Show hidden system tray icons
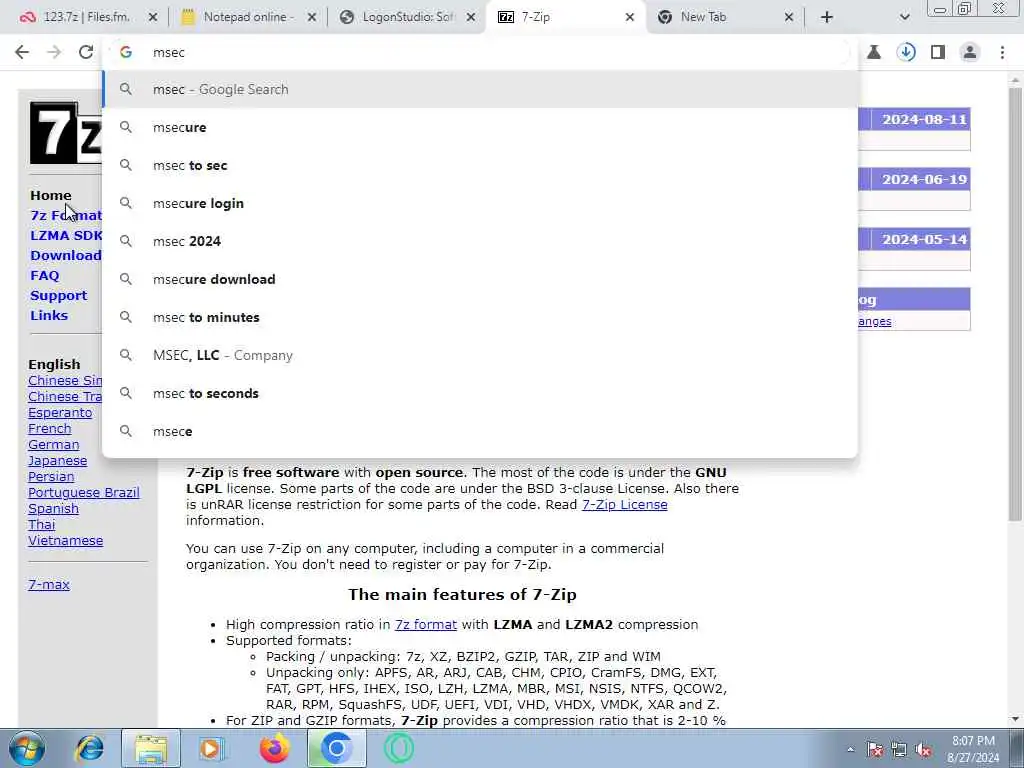 click(850, 750)
